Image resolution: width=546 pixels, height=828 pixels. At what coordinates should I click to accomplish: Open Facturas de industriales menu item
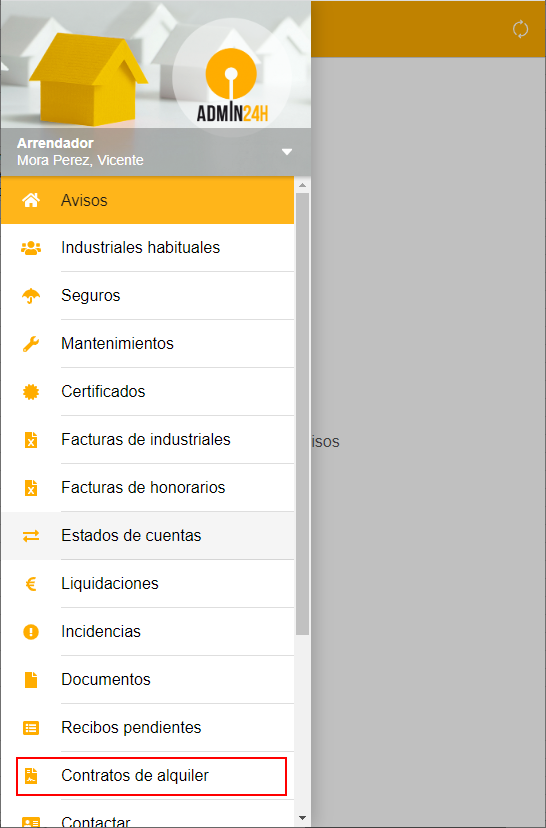pos(147,439)
